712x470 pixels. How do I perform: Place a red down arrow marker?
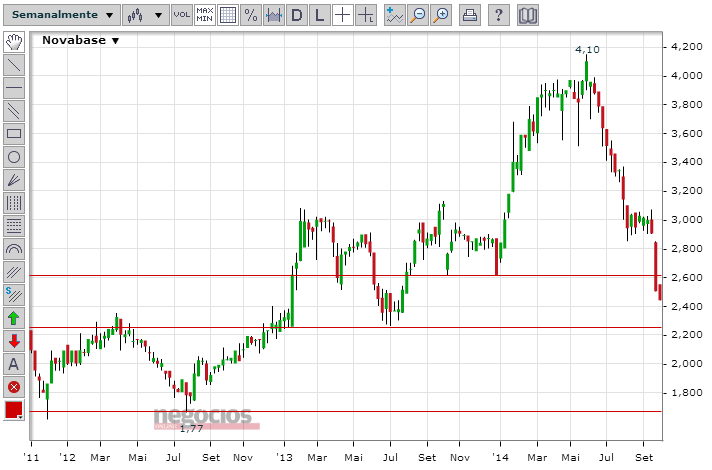14,341
